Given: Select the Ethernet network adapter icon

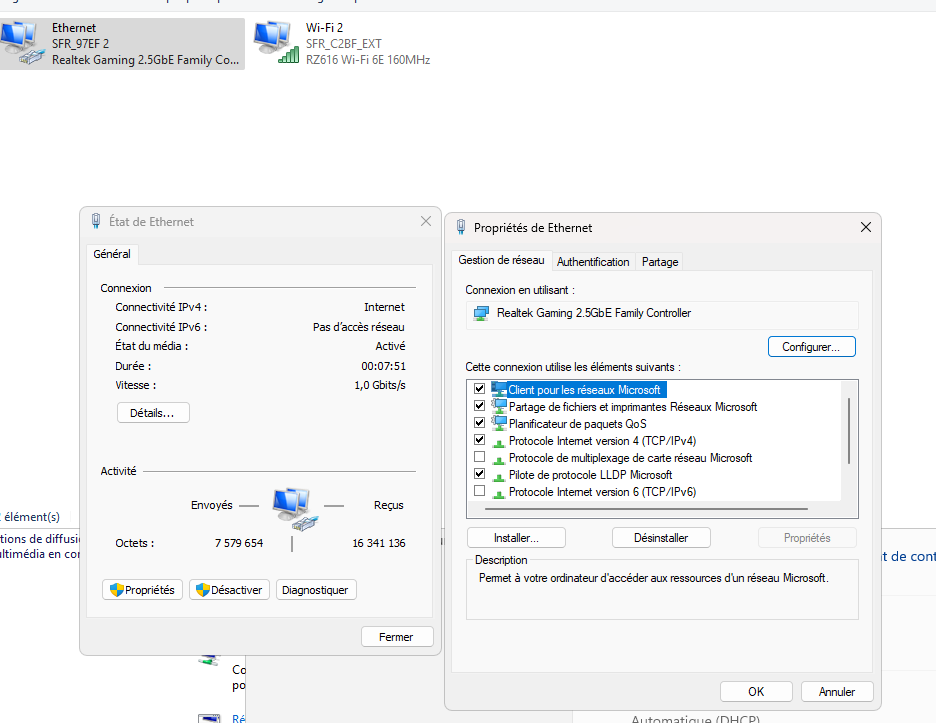Looking at the screenshot, I should coord(20,44).
